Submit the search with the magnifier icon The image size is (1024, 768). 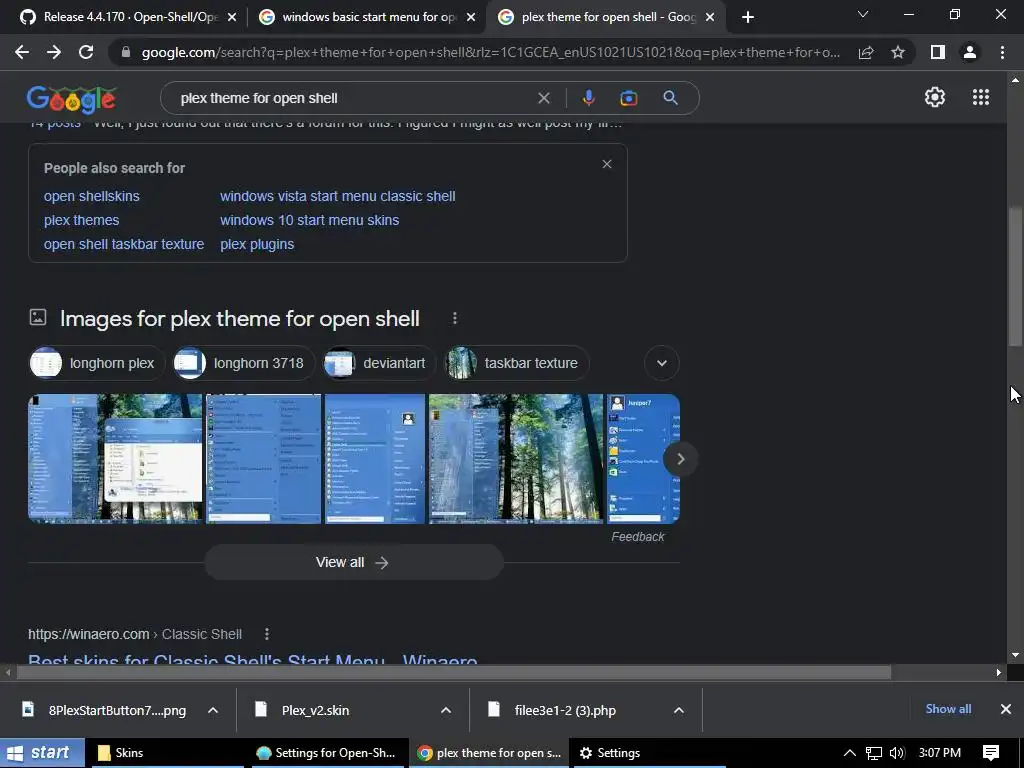pos(670,98)
